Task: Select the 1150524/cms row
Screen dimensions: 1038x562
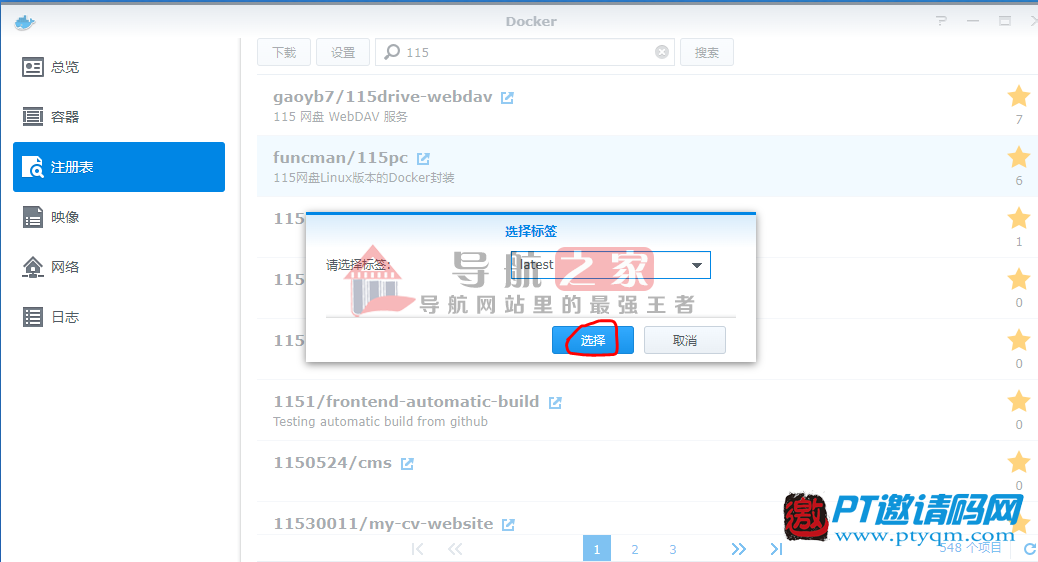Action: (x=647, y=471)
